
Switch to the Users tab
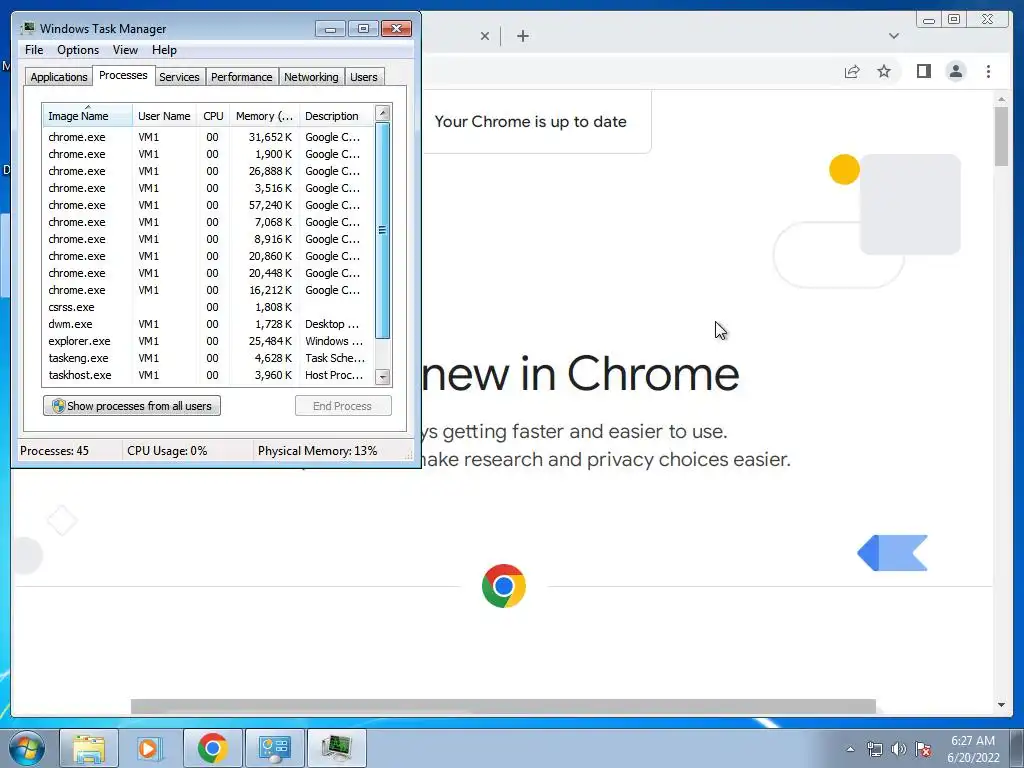[364, 77]
